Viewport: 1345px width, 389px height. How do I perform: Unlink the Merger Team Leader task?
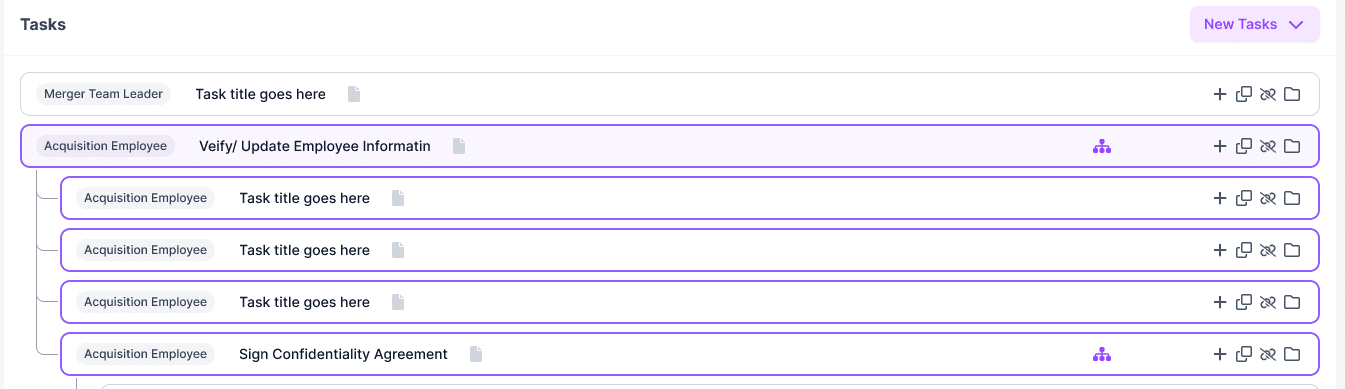[x=1268, y=94]
